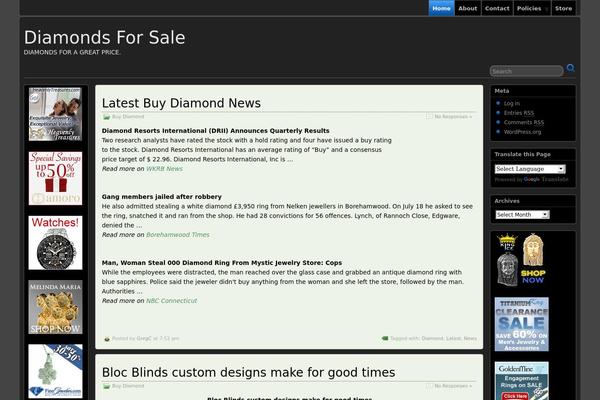Viewport: 600px width, 400px height.
Task: Click 'Man, Woman Steal 000 Diamond Ring' headline
Action: 222,263
